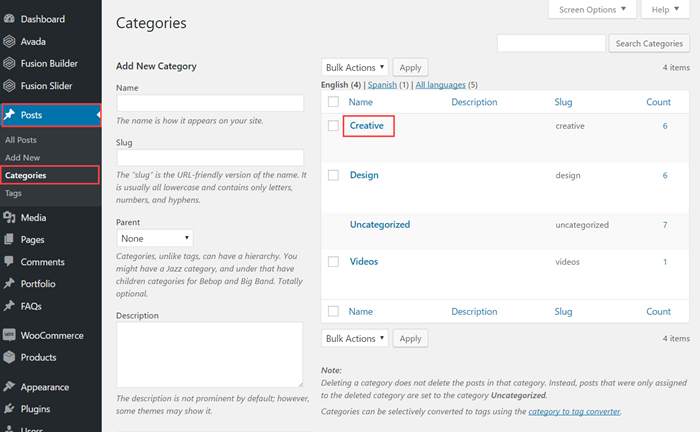The width and height of the screenshot is (700, 432).
Task: Open the Design category link
Action: tap(364, 175)
